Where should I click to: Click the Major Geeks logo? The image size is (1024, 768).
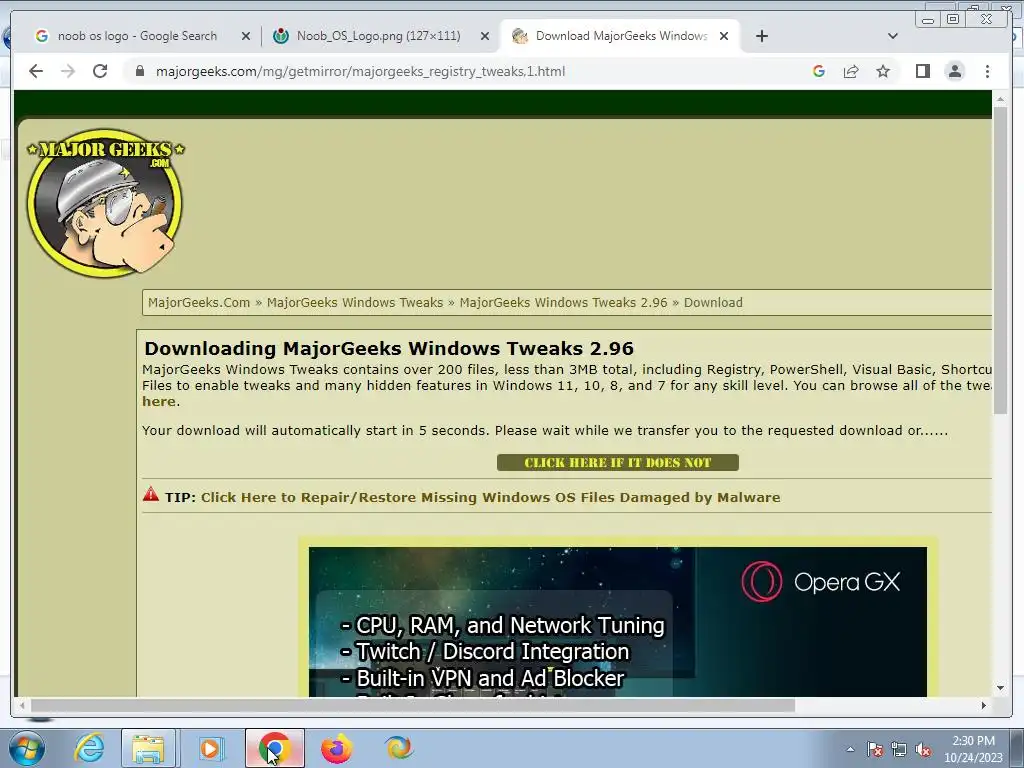(105, 202)
